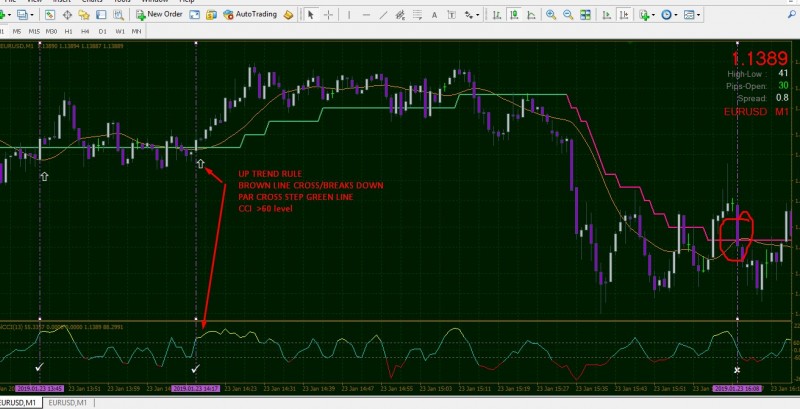Click the blue window icon beside New Order
Image resolution: width=800 pixels, height=409 pixels.
(x=194, y=15)
